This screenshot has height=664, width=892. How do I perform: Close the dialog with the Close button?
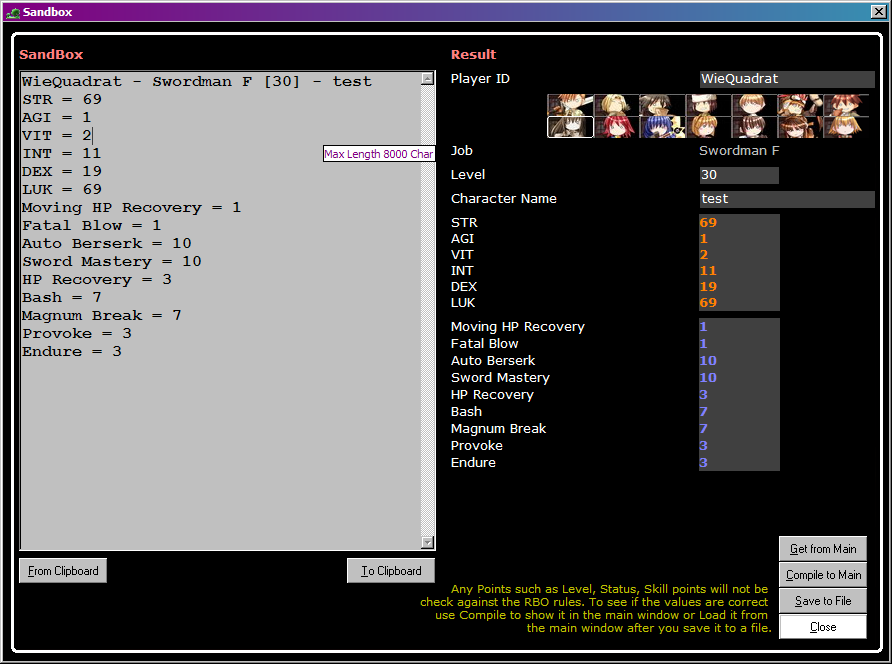coord(823,627)
